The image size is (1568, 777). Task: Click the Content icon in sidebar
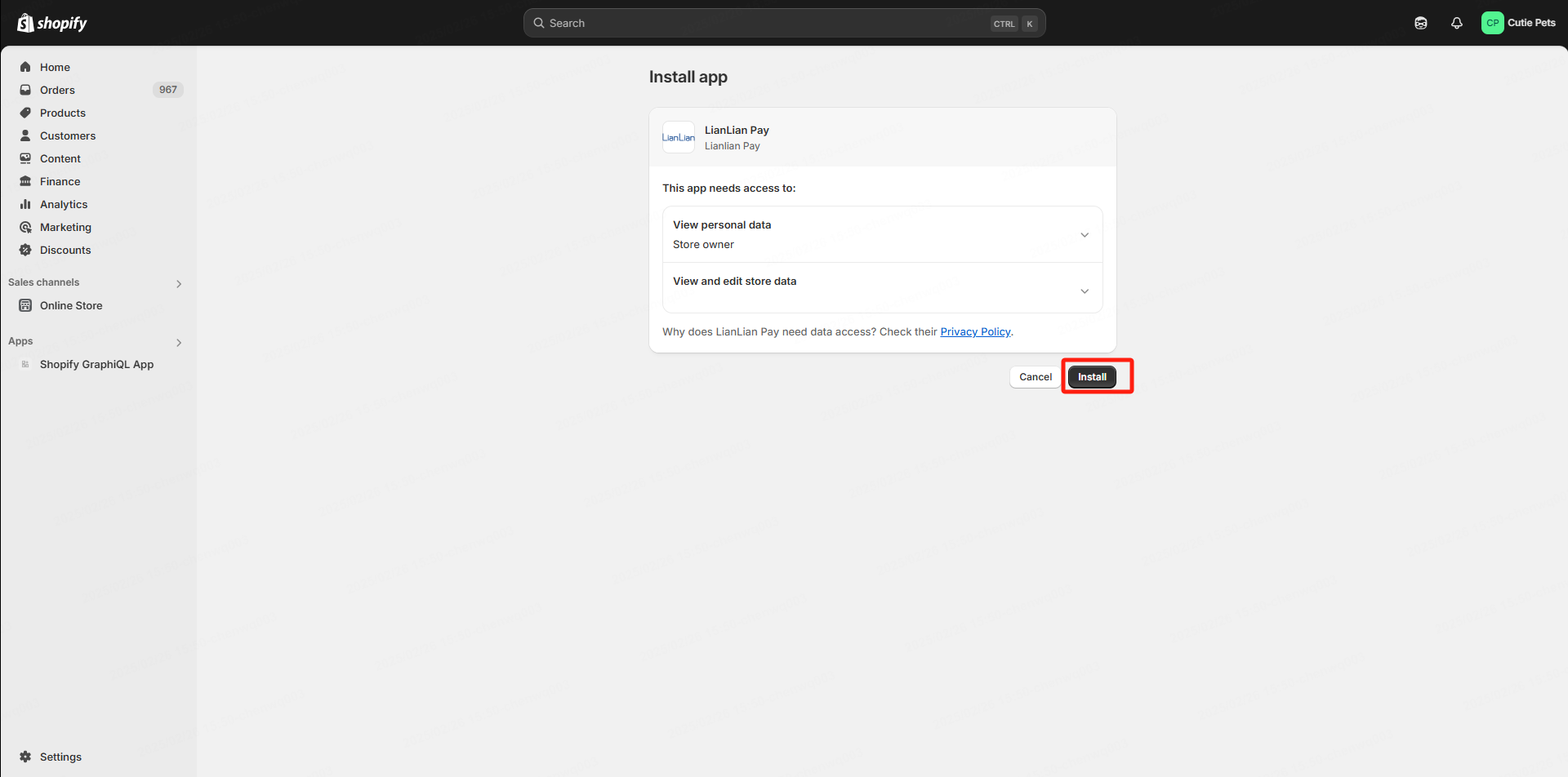click(x=25, y=158)
